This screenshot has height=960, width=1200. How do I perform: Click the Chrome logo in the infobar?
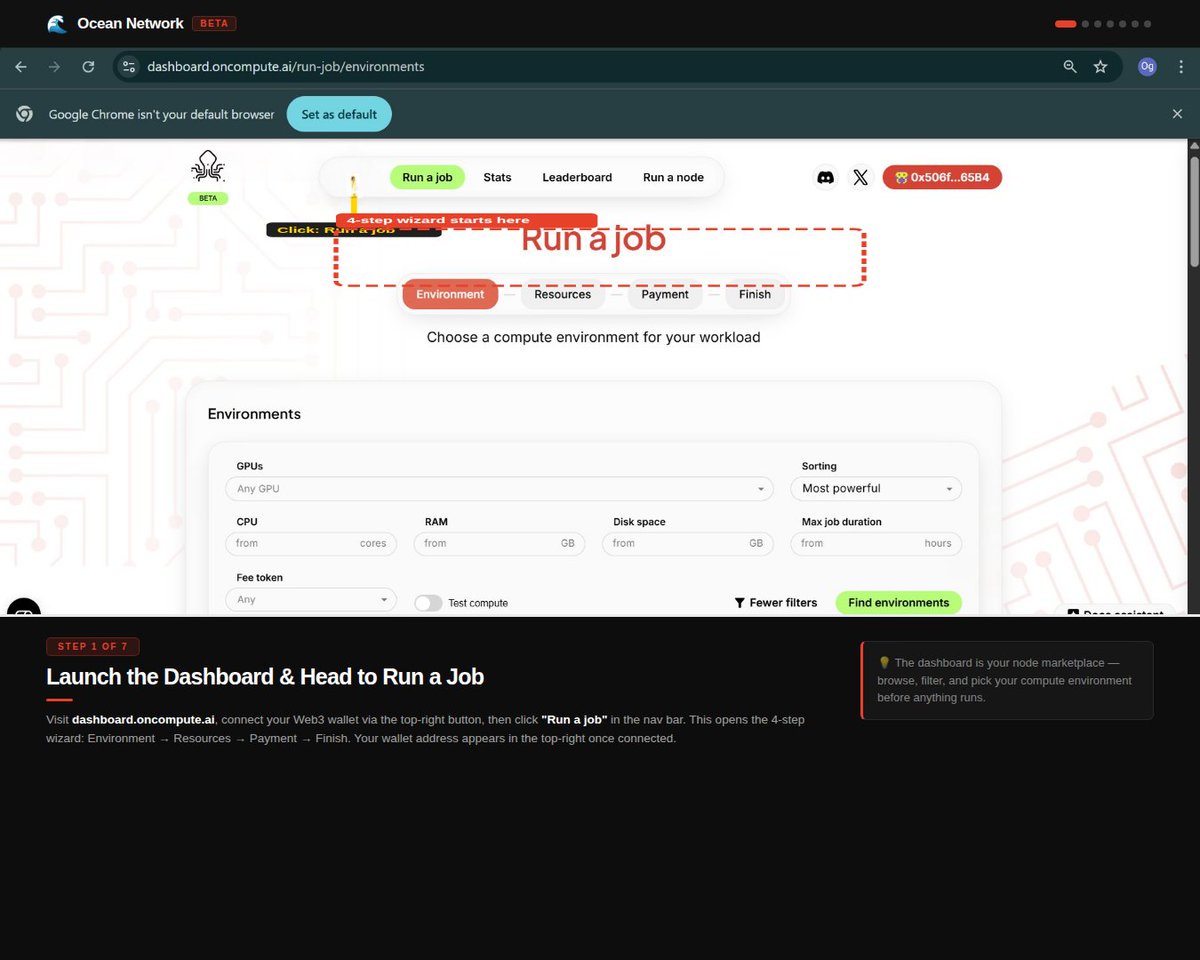pos(25,114)
